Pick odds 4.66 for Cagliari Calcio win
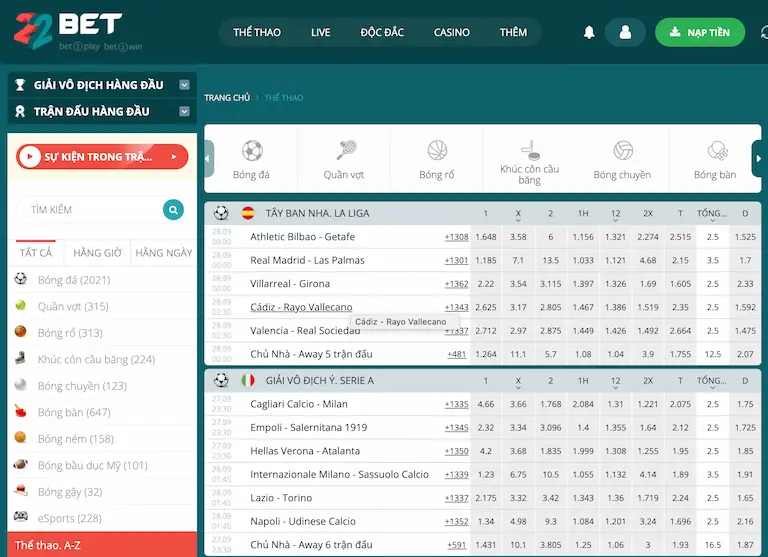Screen dimensions: 768x557 pyautogui.click(x=486, y=404)
